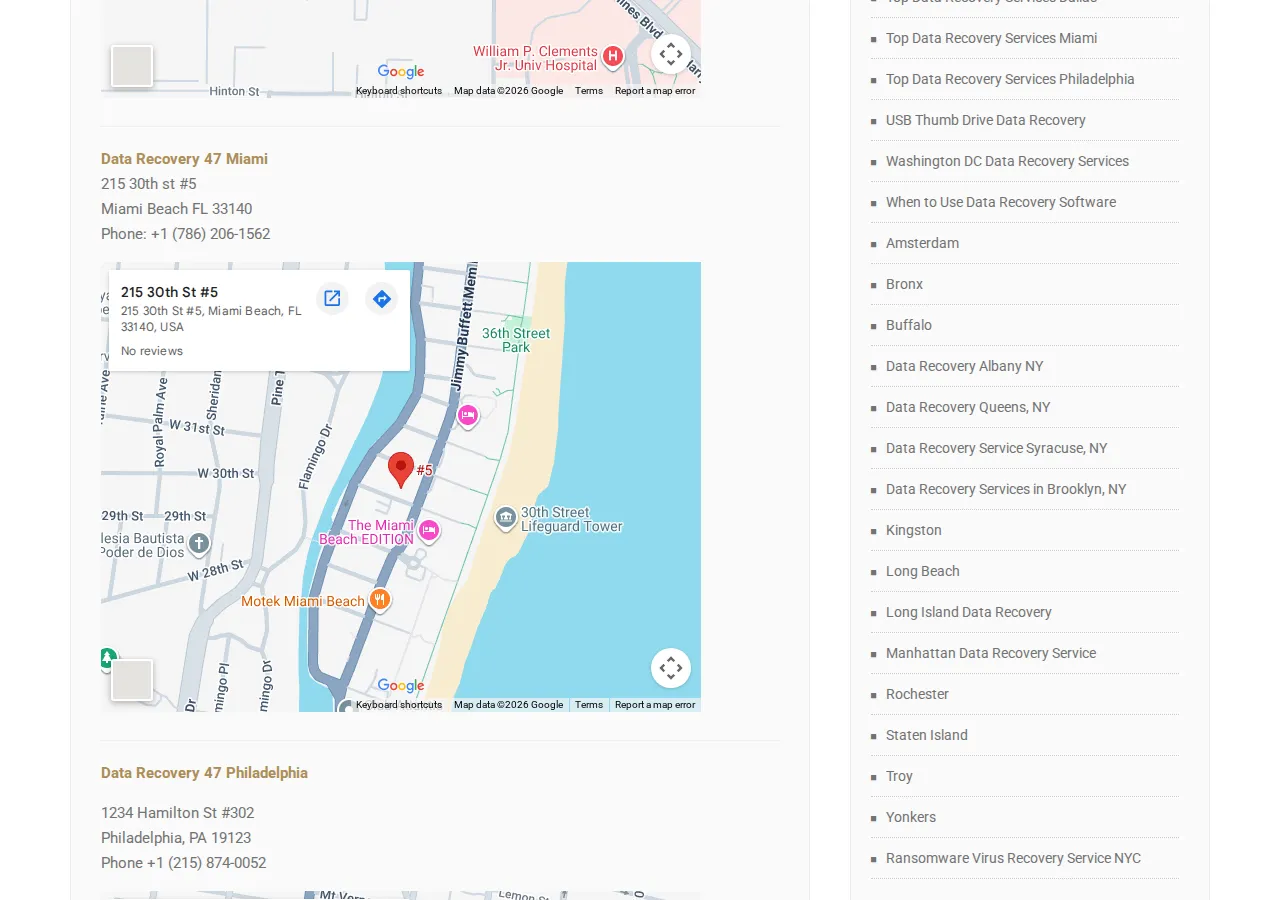This screenshot has height=900, width=1280.
Task: Click the Google logo on the Miami map
Action: (399, 686)
